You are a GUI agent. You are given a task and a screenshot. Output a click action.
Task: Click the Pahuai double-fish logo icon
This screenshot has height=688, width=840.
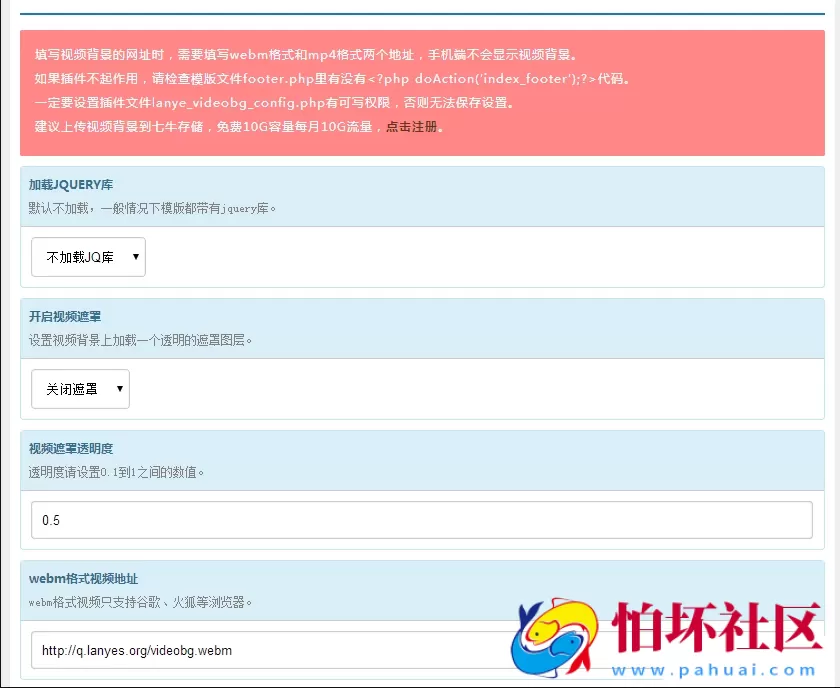point(550,638)
